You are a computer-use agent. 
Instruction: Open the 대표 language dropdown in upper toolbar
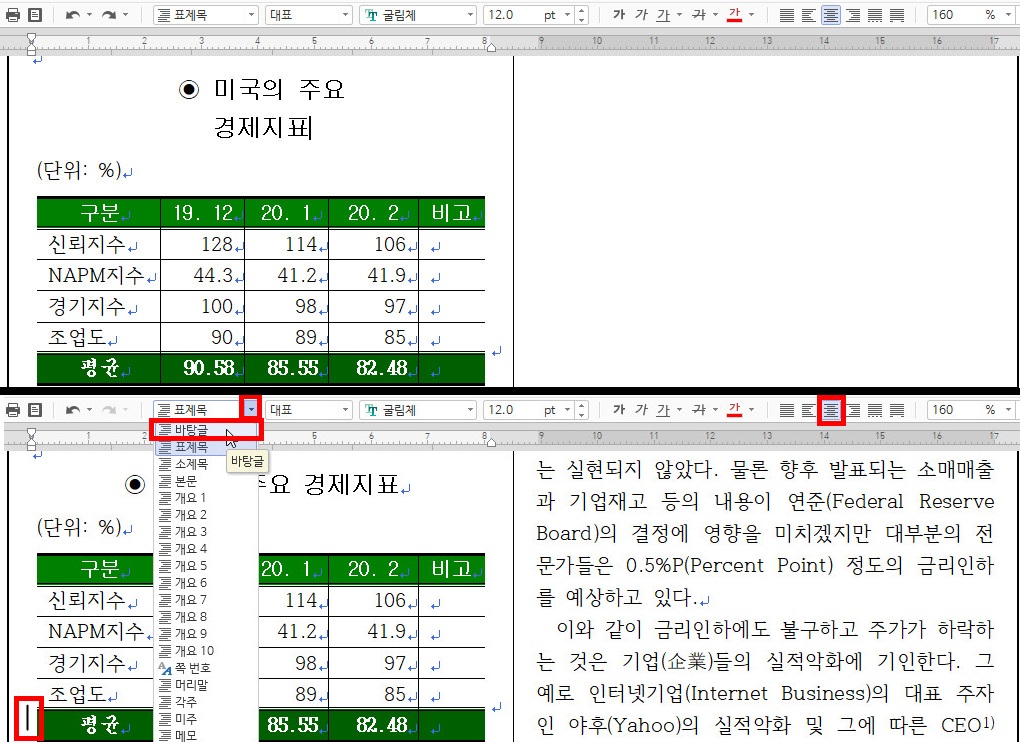pos(345,15)
